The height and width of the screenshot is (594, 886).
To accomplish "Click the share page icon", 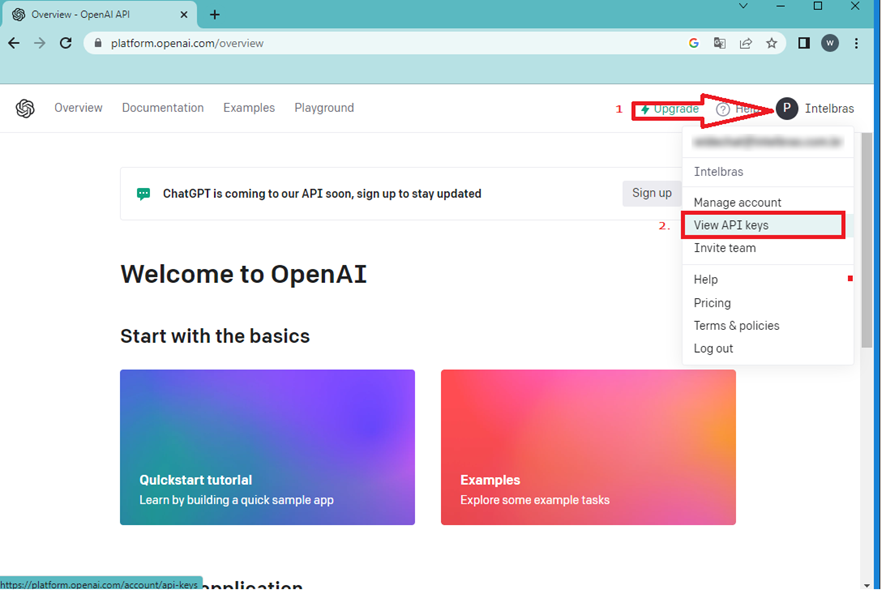I will click(746, 44).
